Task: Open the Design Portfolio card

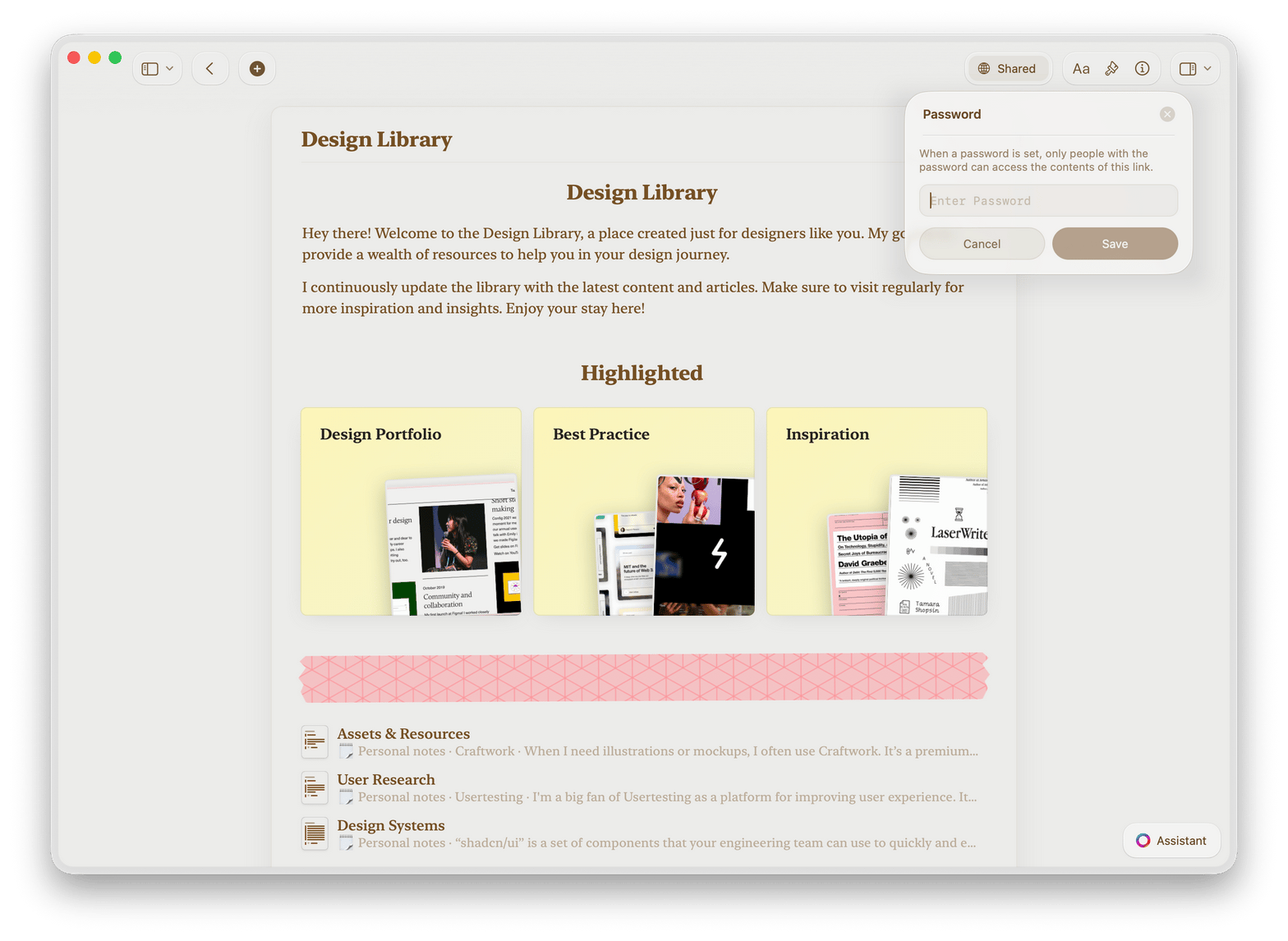Action: (411, 511)
